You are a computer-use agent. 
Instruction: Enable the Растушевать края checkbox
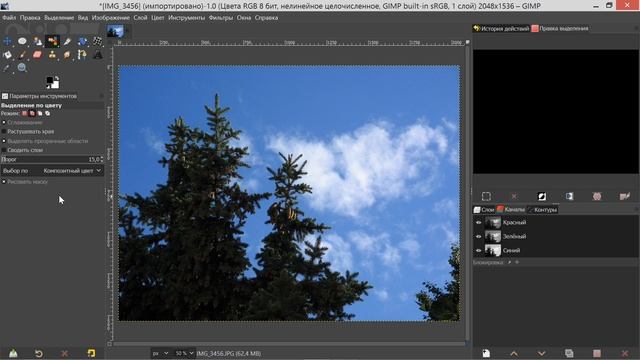[4, 131]
